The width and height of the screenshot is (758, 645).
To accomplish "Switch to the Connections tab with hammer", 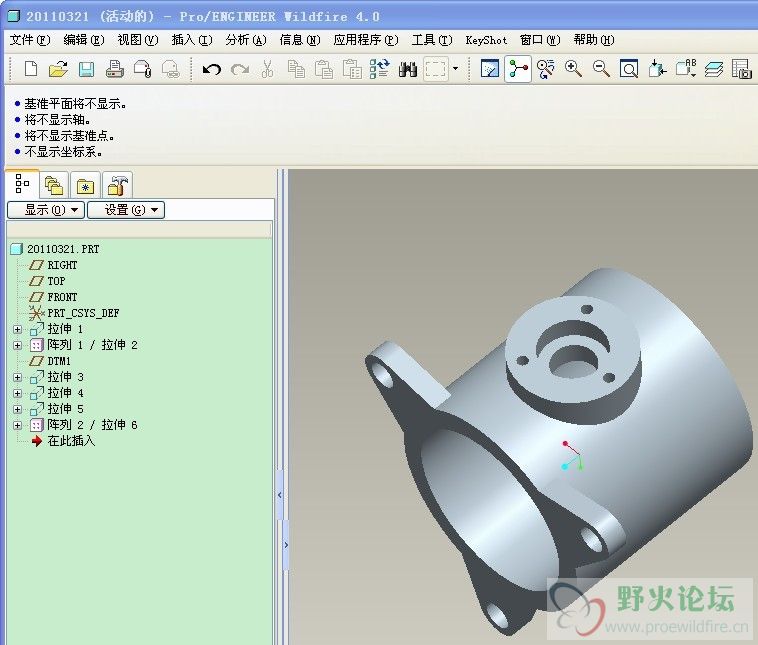I will click(x=117, y=186).
